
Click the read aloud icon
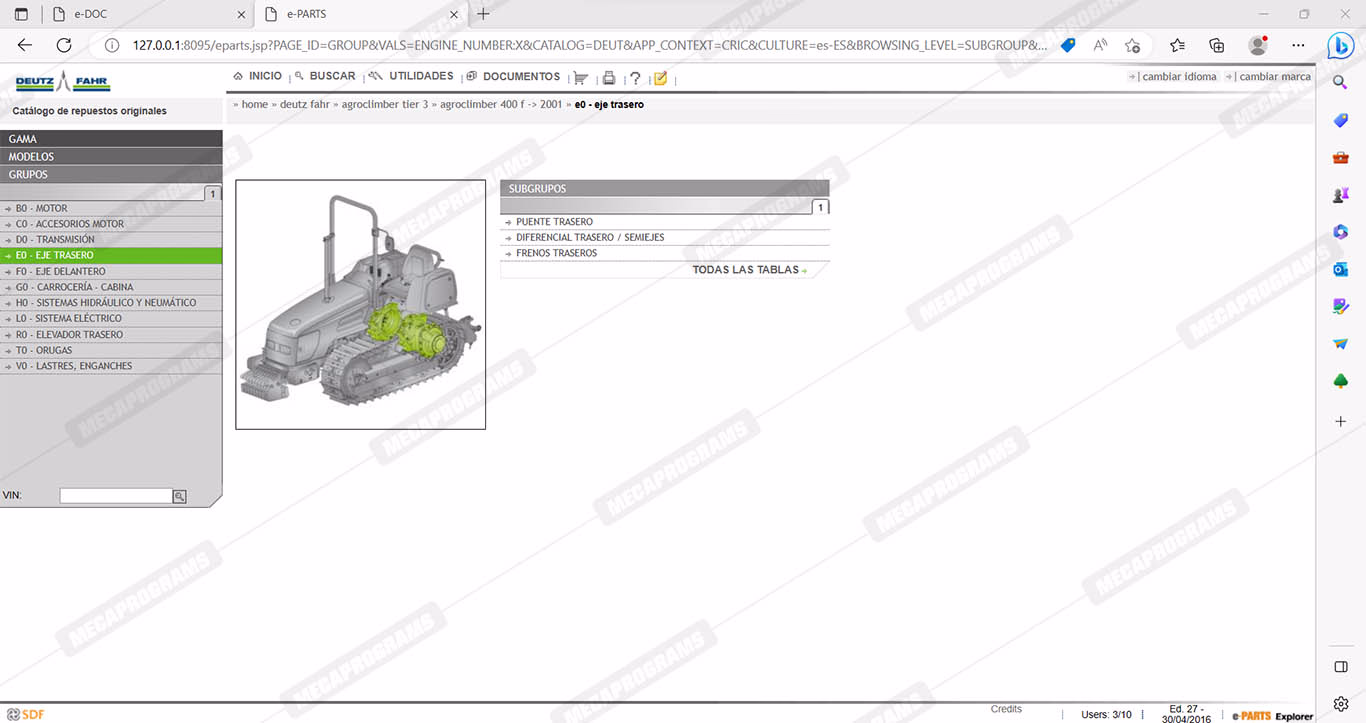pyautogui.click(x=1100, y=45)
